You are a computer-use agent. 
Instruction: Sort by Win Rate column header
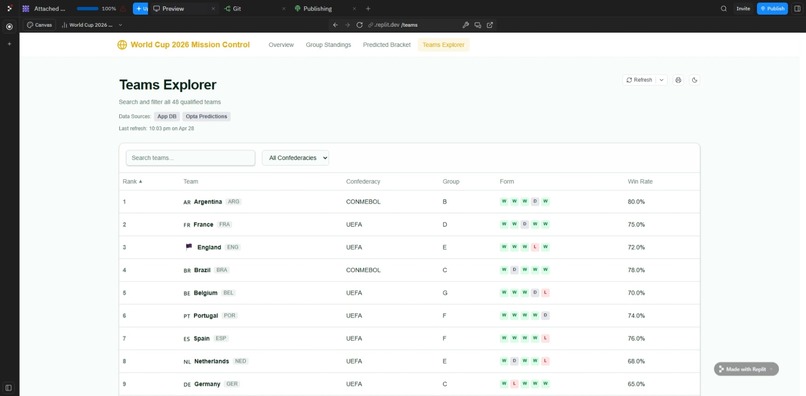pos(640,182)
